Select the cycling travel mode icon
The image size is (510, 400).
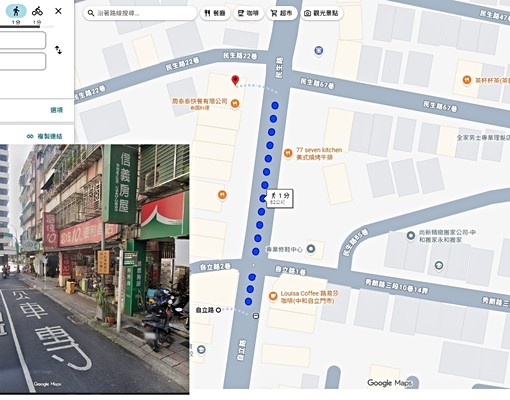click(x=37, y=11)
